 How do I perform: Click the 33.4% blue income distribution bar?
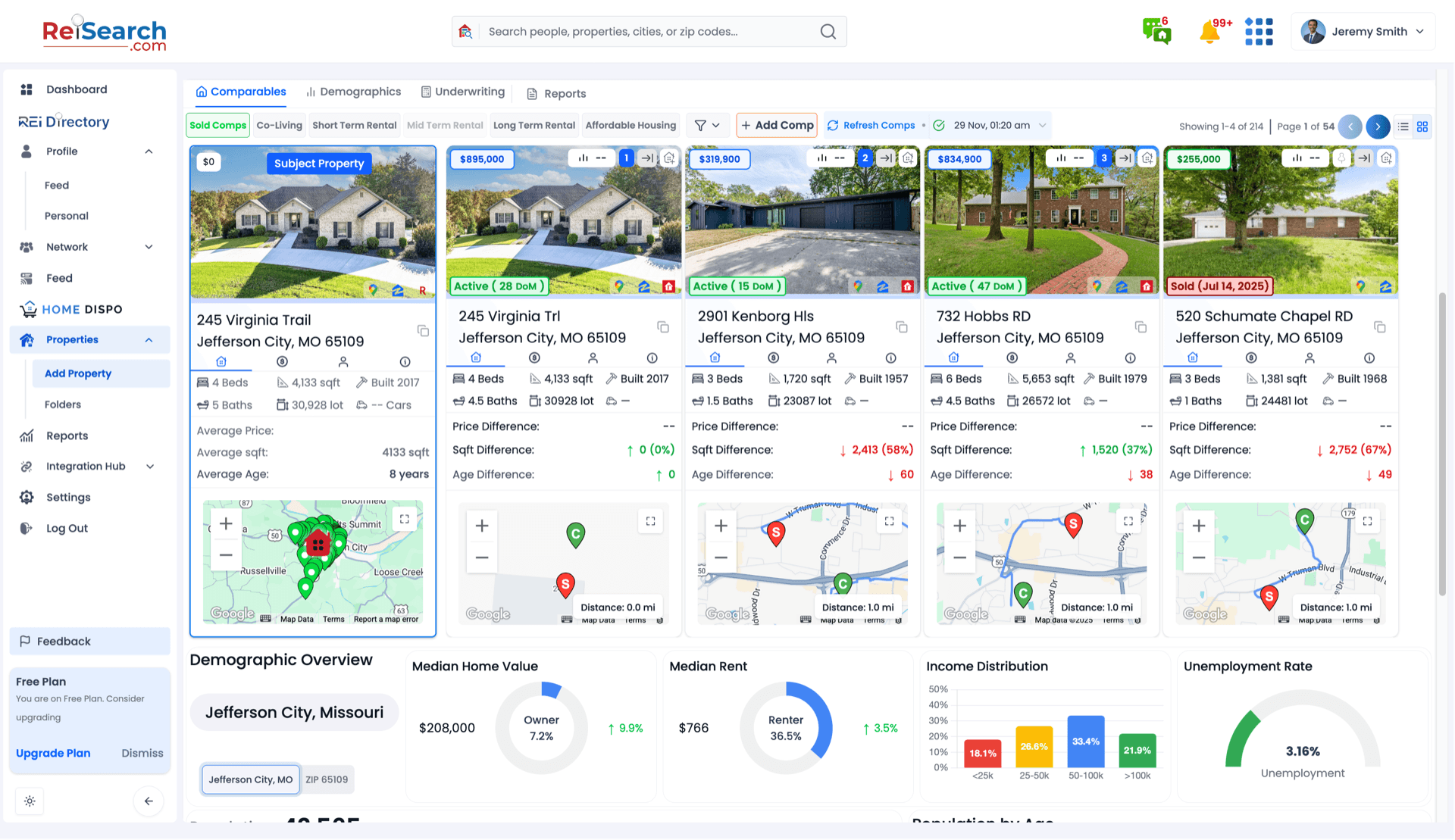(1085, 742)
